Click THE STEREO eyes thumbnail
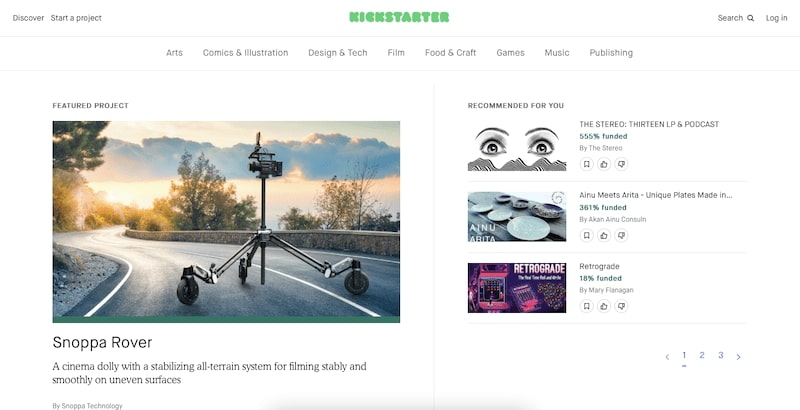The width and height of the screenshot is (800, 410). (x=517, y=145)
